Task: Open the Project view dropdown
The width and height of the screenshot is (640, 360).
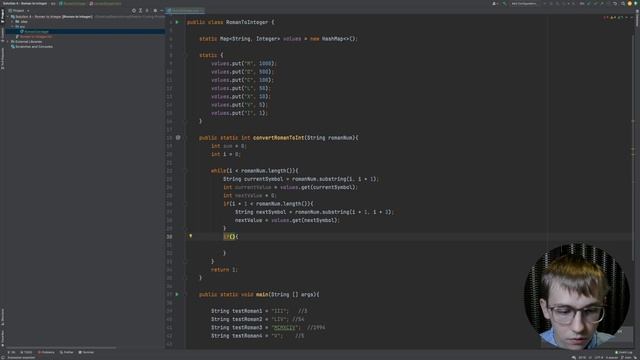Action: point(19,11)
